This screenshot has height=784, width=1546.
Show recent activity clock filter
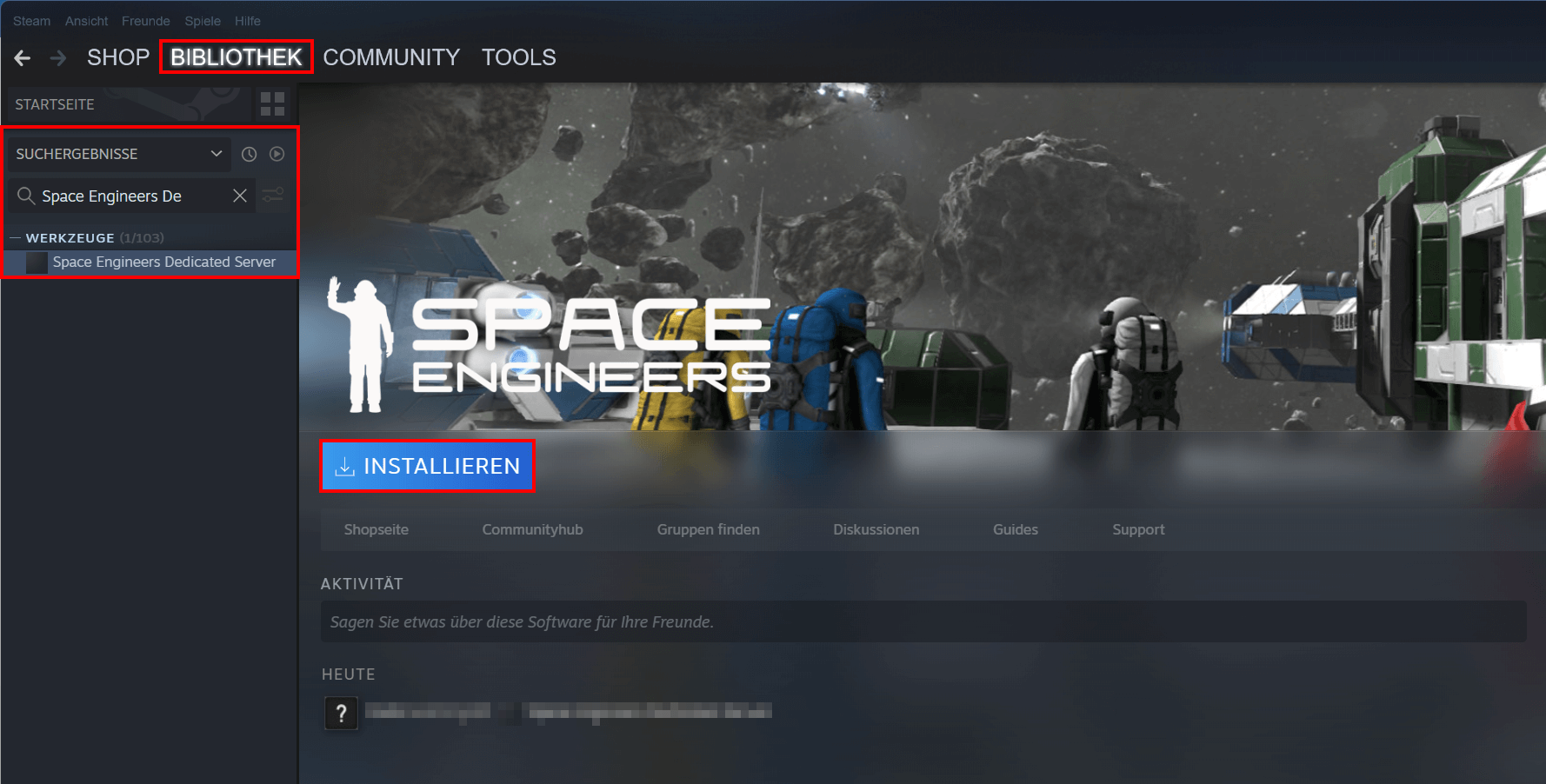[249, 154]
